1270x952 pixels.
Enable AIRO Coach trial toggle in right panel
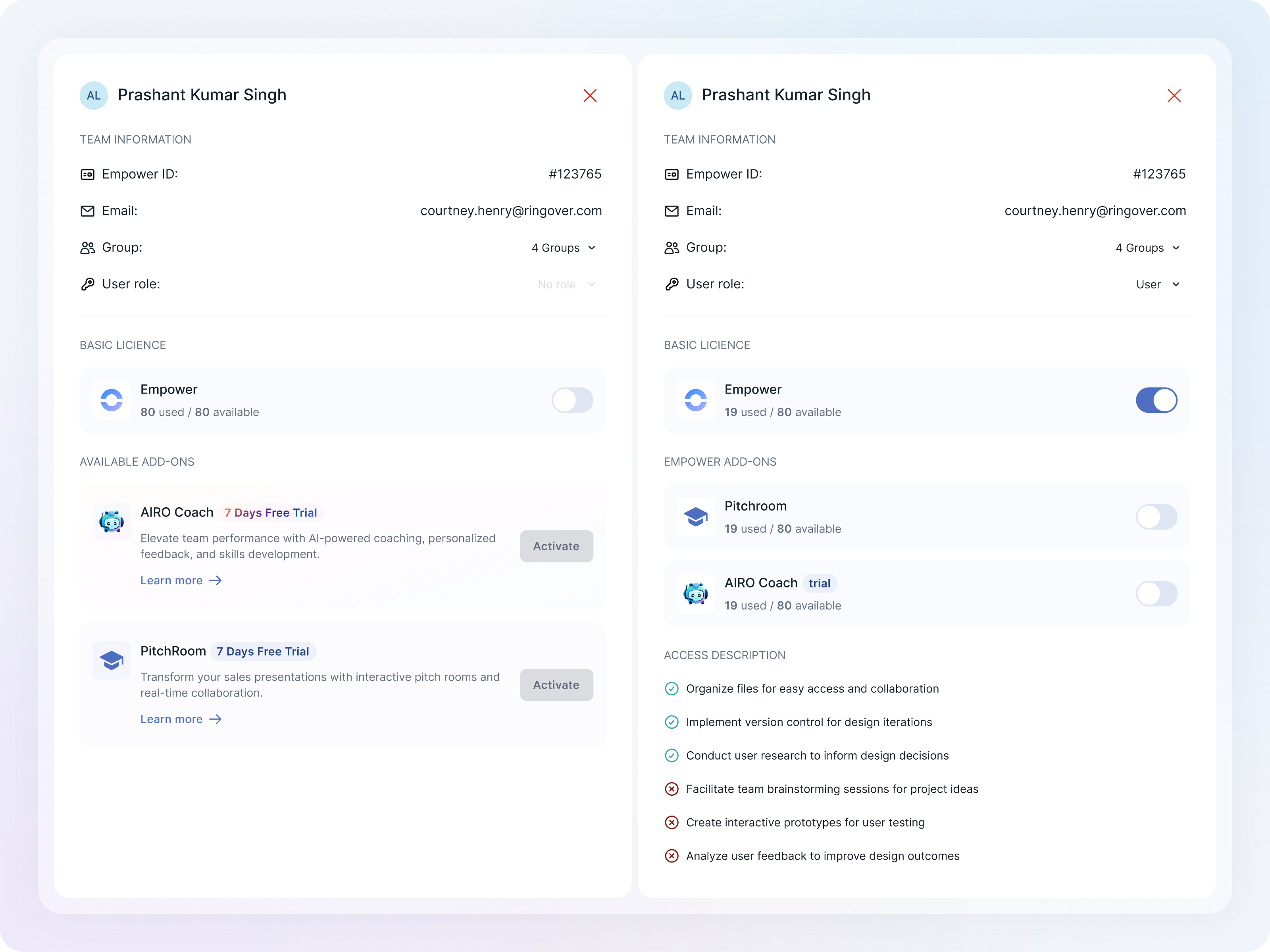point(1156,593)
